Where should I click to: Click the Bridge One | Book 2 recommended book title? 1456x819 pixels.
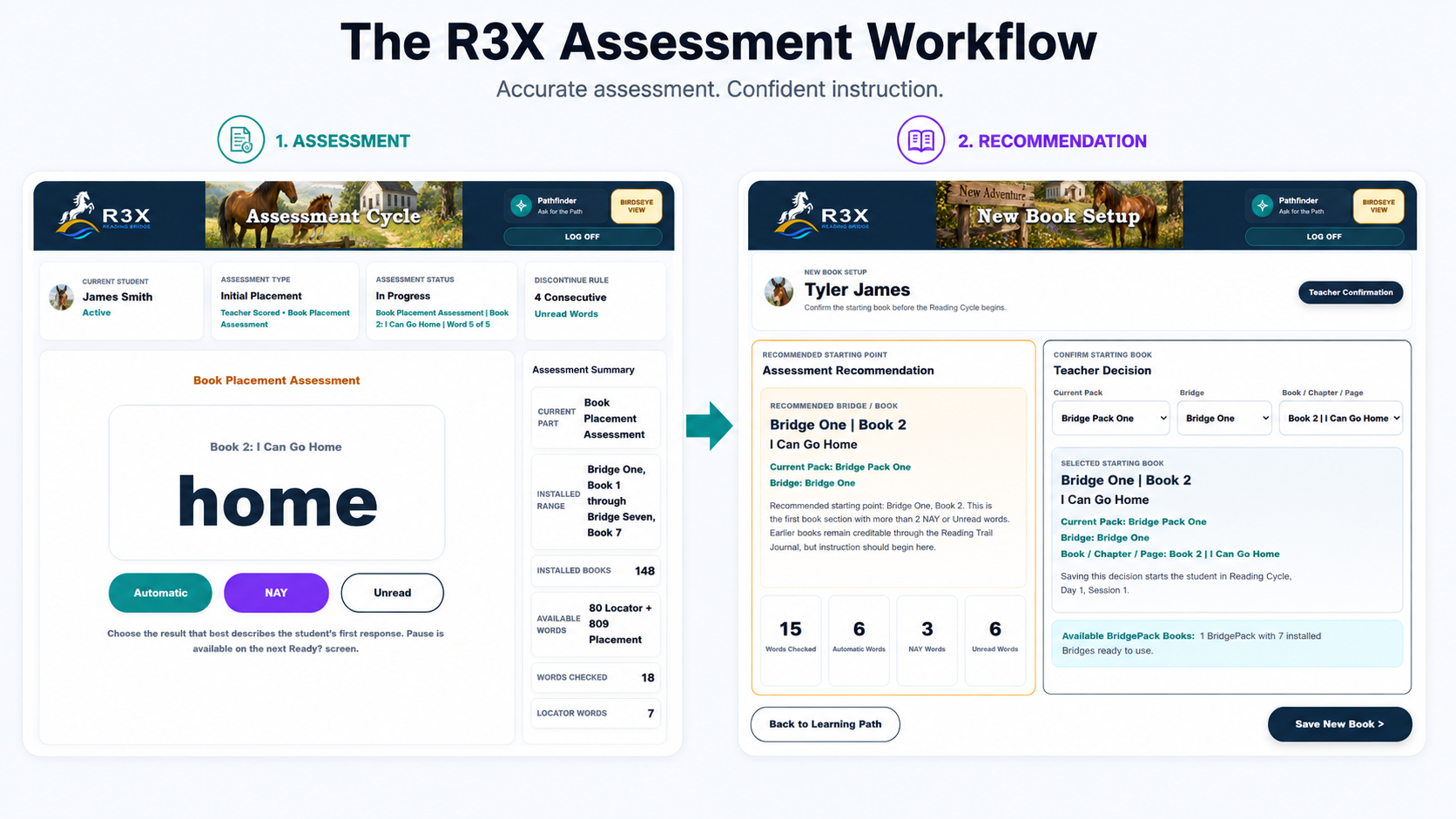pyautogui.click(x=838, y=425)
